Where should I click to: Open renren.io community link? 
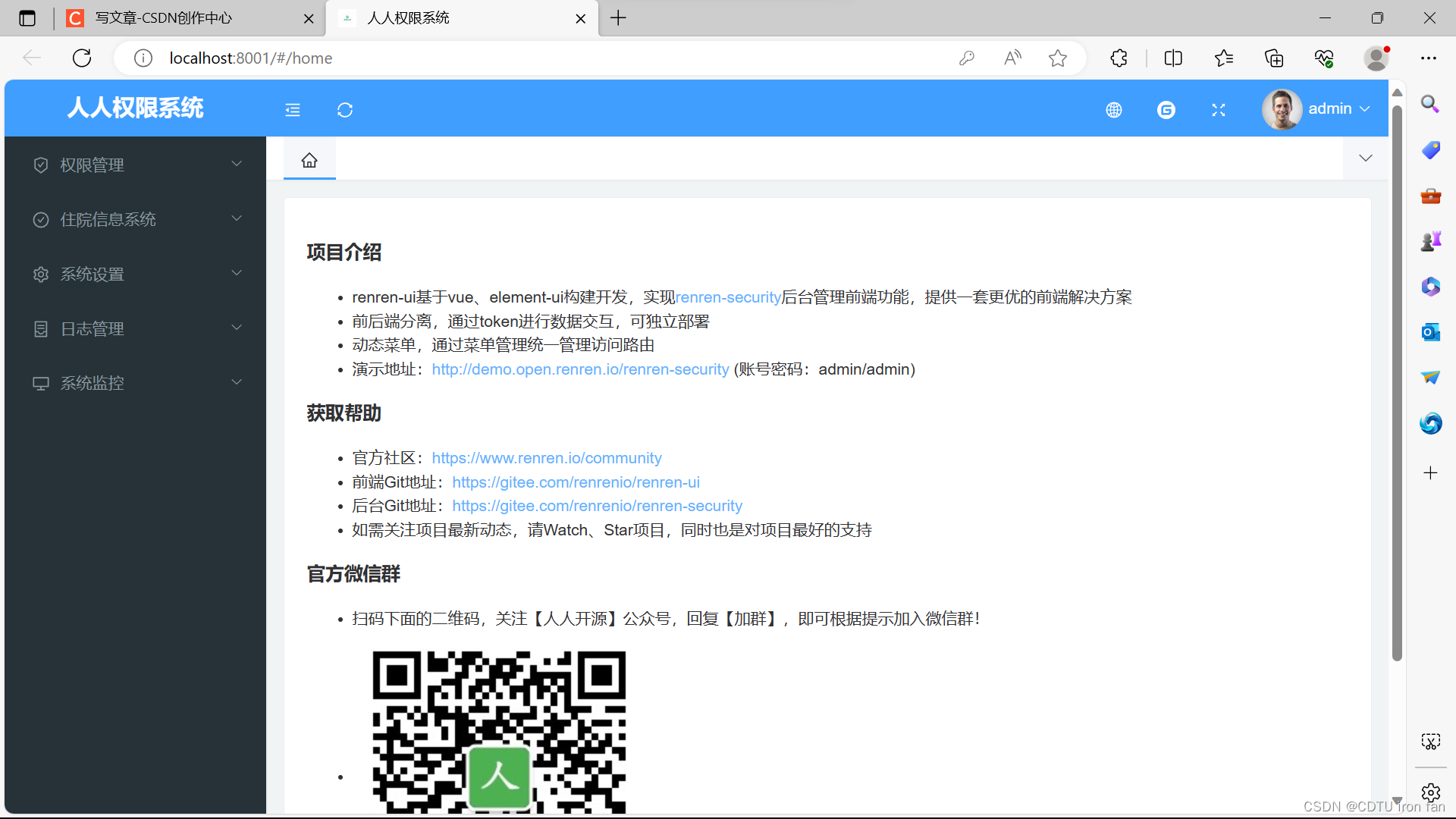pyautogui.click(x=546, y=458)
